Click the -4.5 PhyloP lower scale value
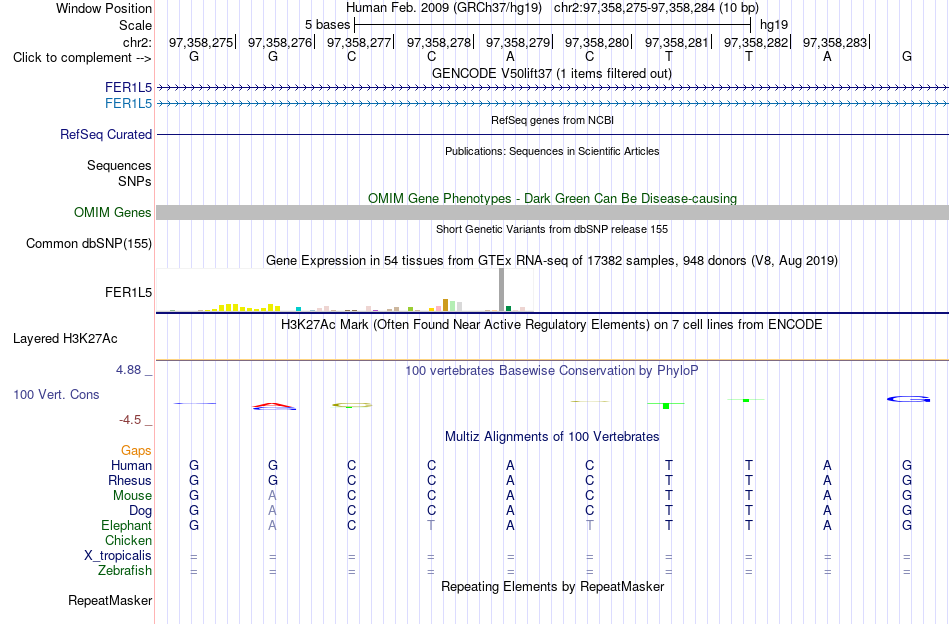Screen dimensions: 950x624 tap(130, 420)
